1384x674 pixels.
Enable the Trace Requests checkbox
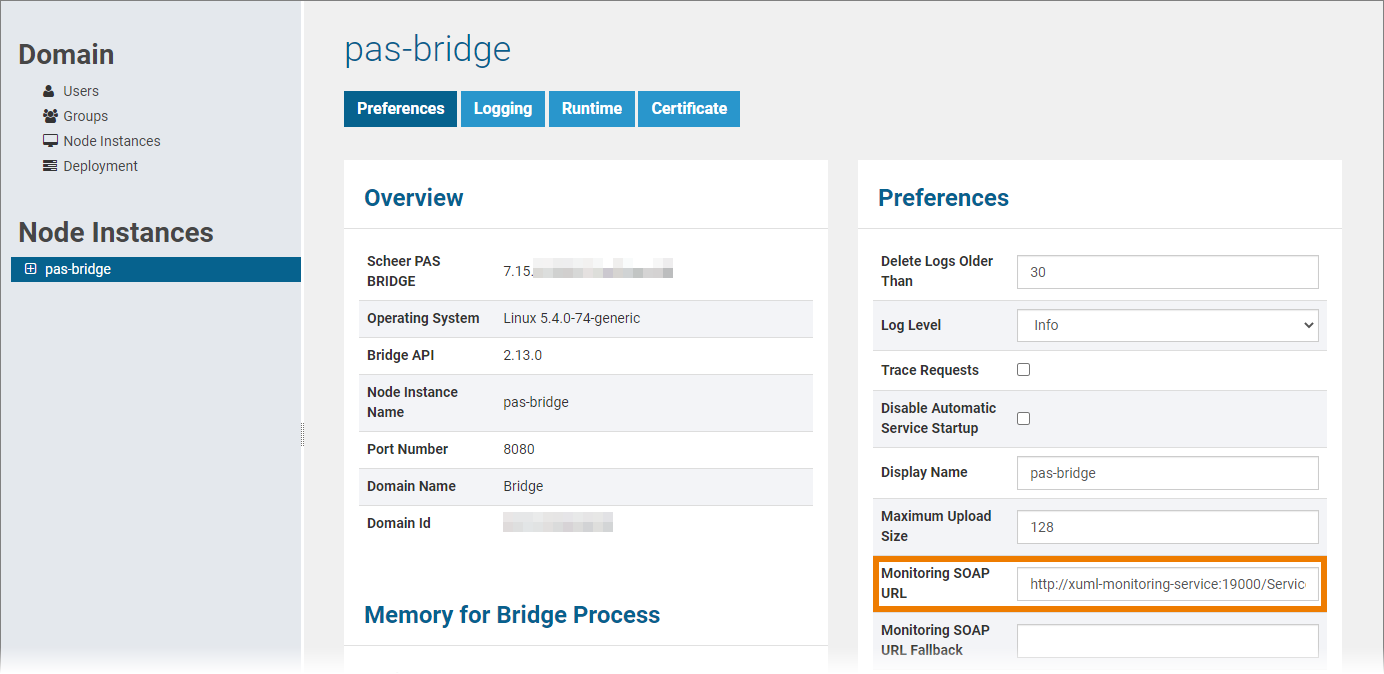coord(1023,369)
